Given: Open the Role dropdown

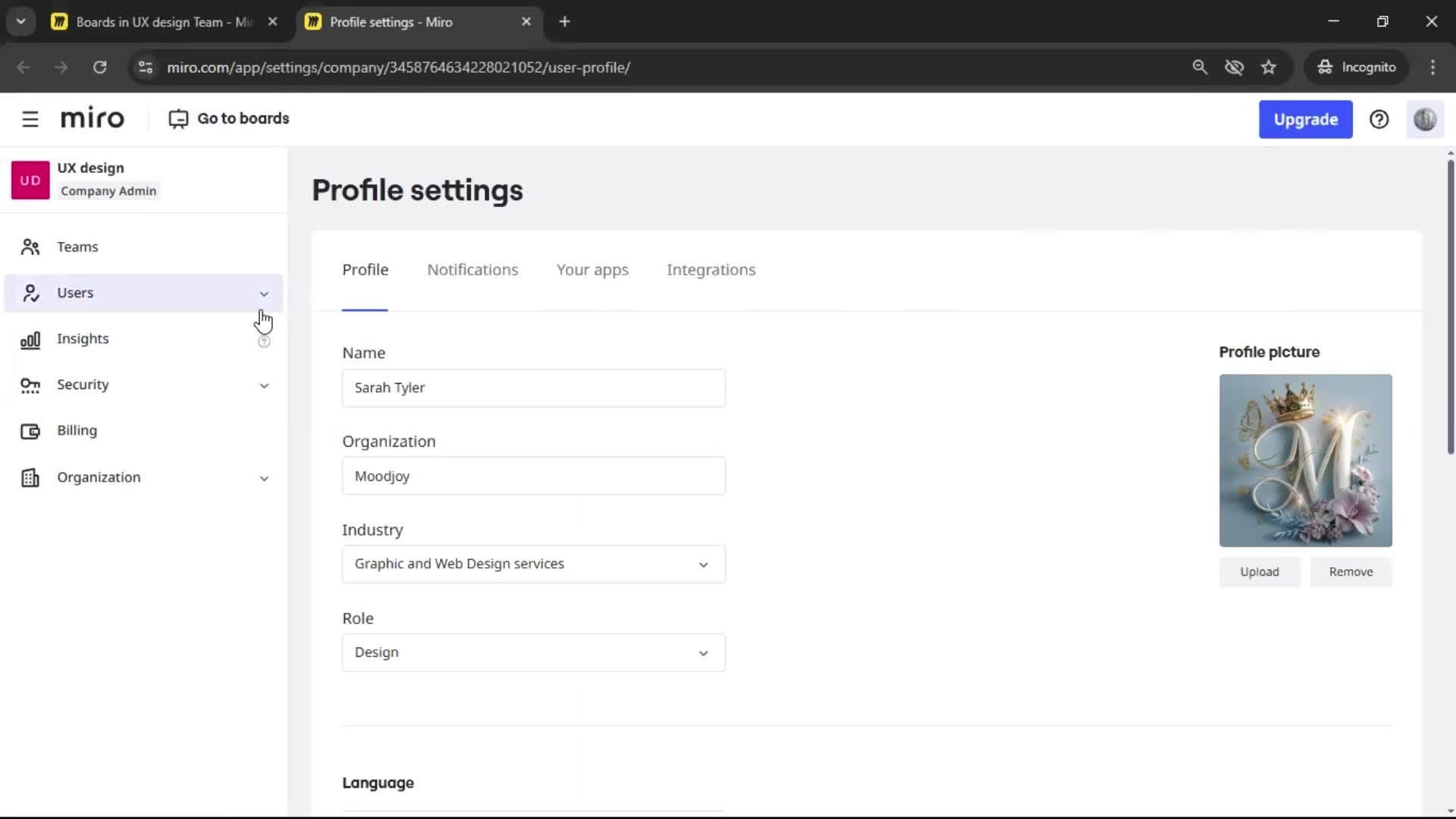Looking at the screenshot, I should point(533,653).
